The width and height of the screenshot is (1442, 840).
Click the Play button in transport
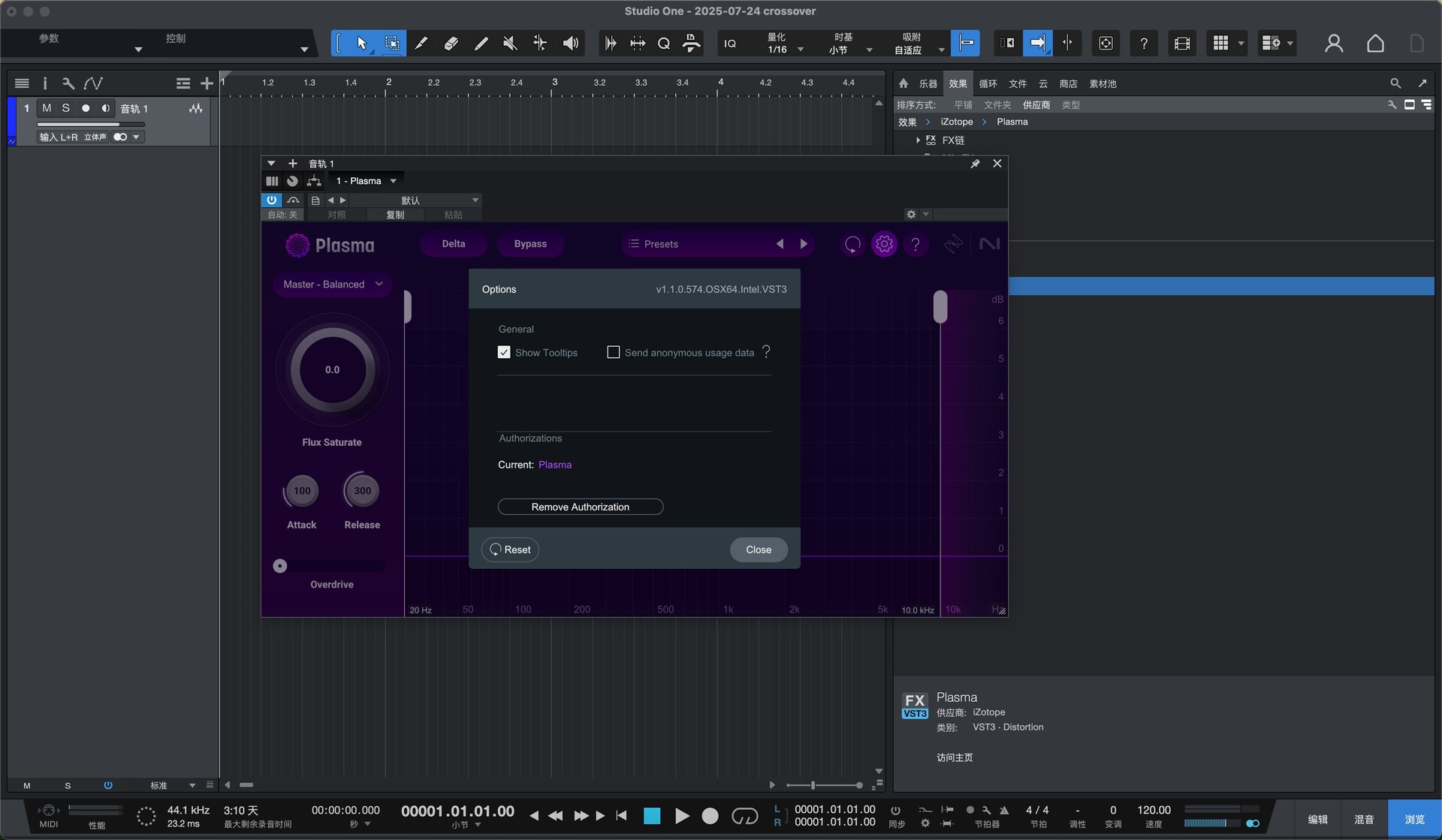point(682,816)
